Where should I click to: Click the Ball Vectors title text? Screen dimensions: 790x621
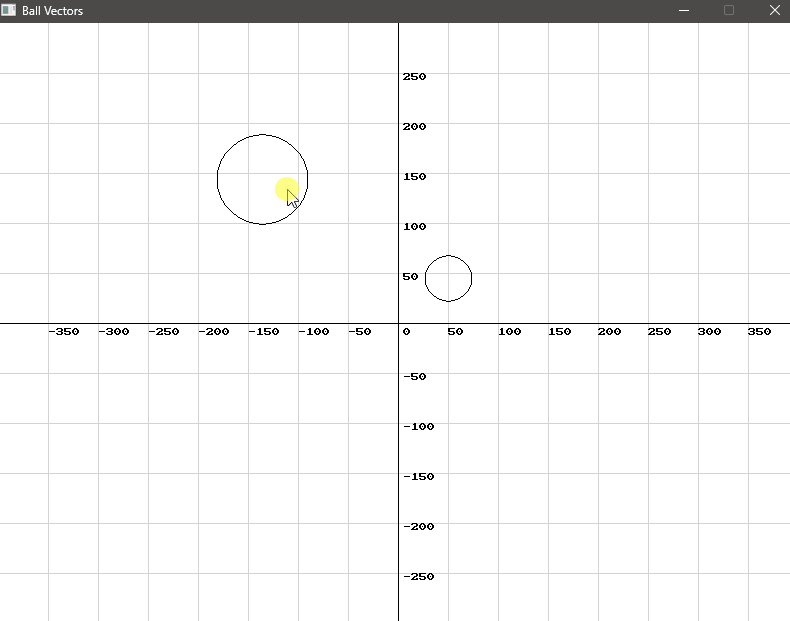click(x=52, y=11)
